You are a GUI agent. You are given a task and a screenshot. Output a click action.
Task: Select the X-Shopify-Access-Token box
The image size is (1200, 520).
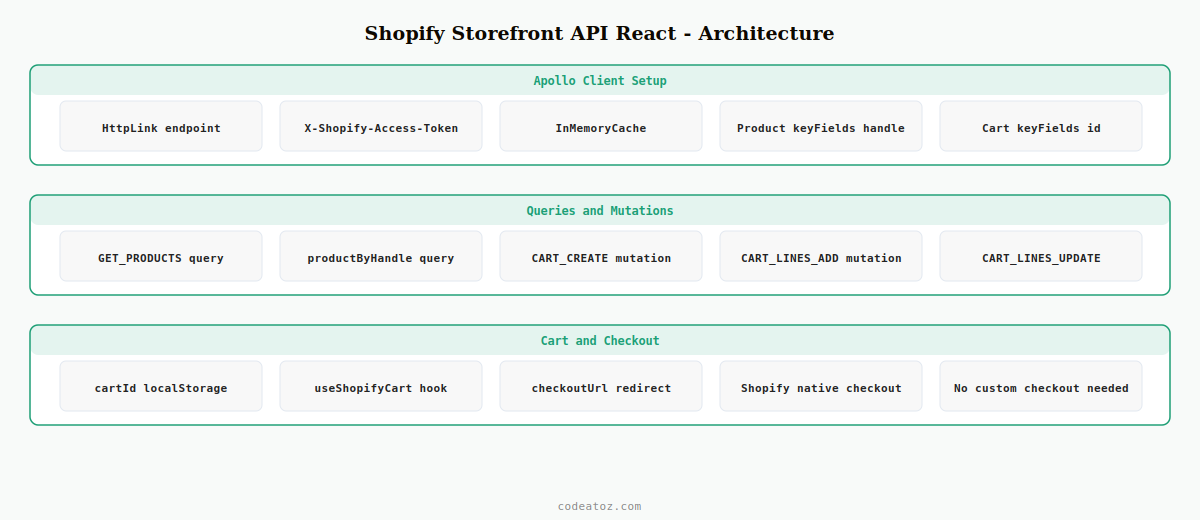coord(381,126)
